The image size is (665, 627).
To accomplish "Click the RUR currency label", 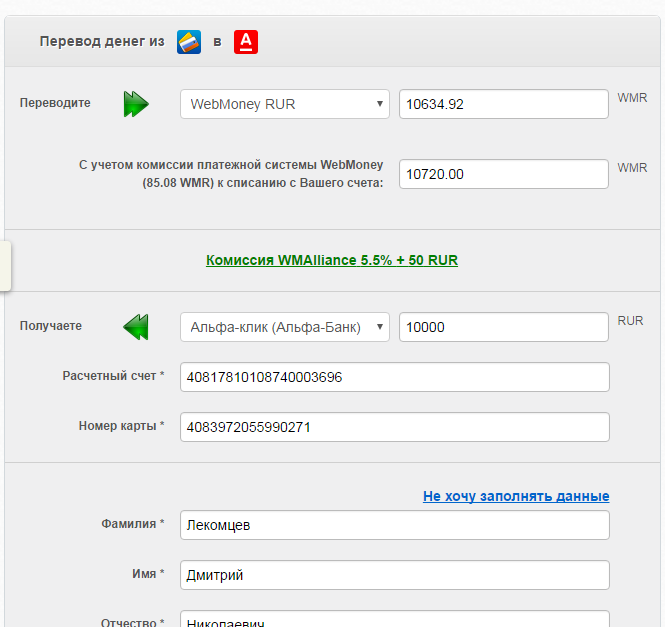I will 630,321.
